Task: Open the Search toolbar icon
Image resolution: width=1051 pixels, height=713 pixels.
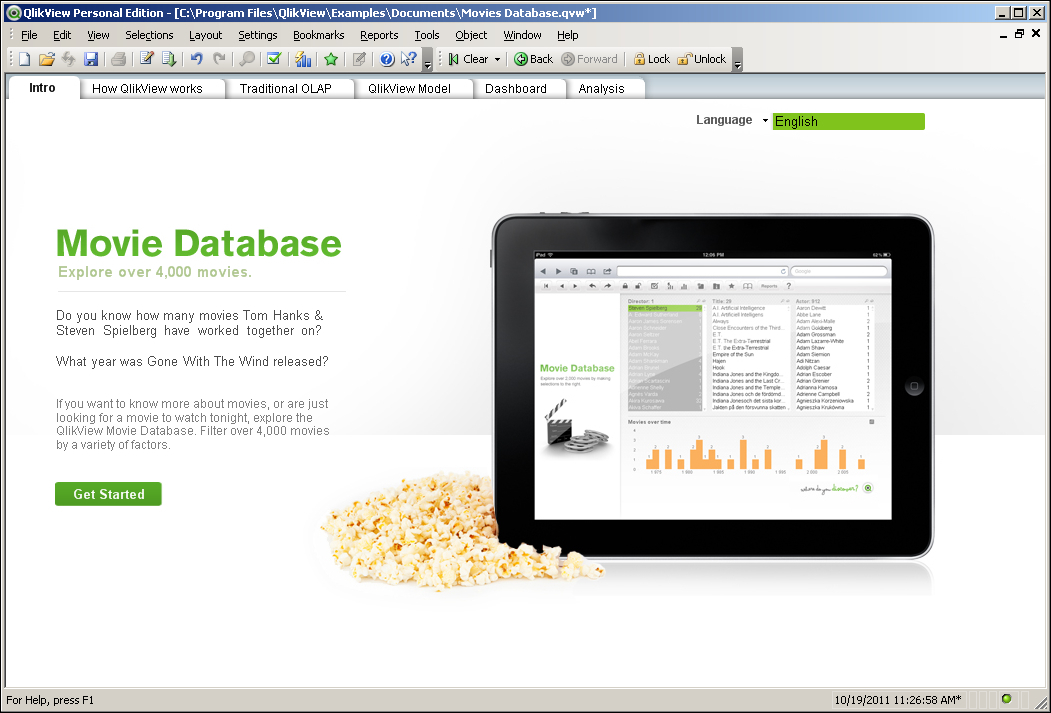Action: 245,59
